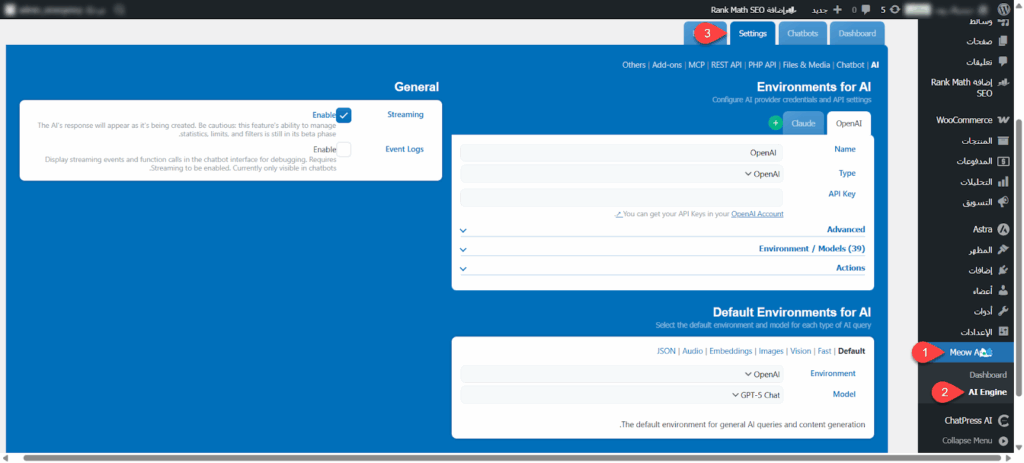The width and height of the screenshot is (1024, 463).
Task: Open the media (وسائط) sidebar icon
Action: pyautogui.click(x=1003, y=23)
